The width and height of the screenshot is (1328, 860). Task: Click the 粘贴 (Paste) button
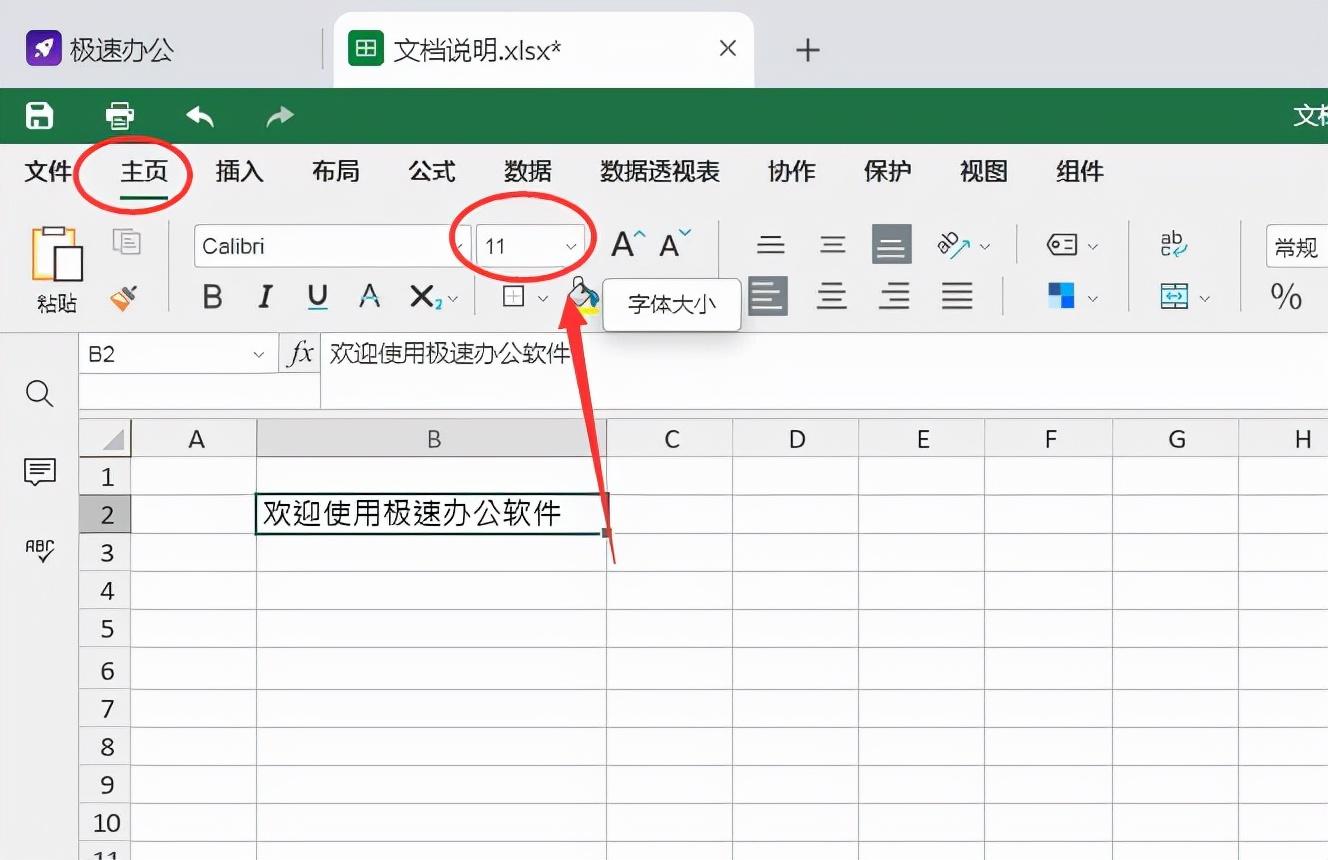[57, 268]
